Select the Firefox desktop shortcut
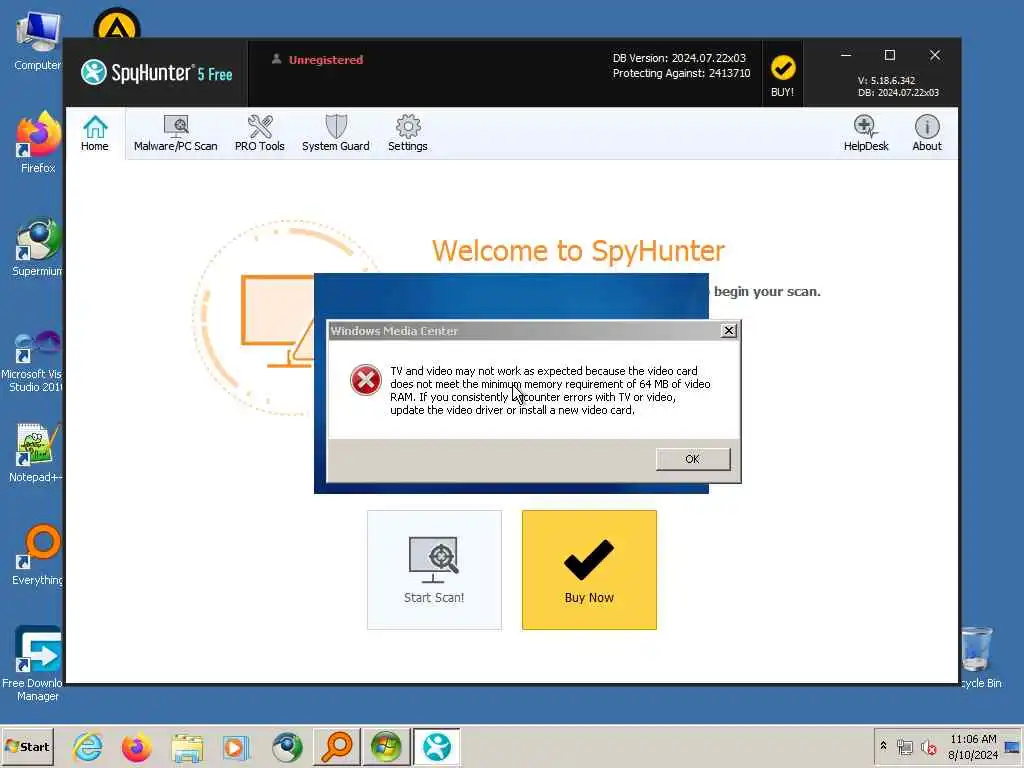The height and width of the screenshot is (768, 1024). coord(38,143)
